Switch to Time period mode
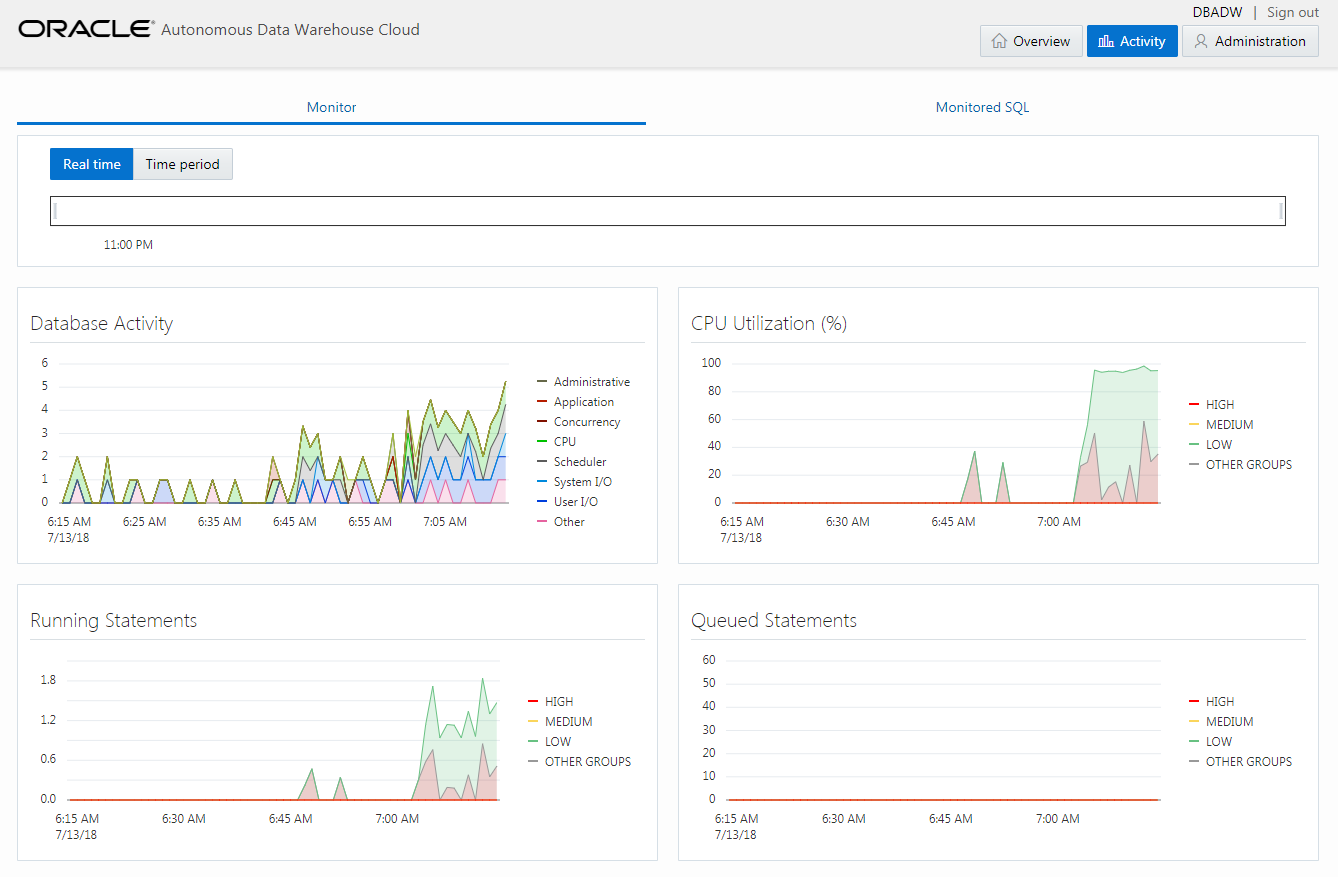The image size is (1338, 877). tap(182, 164)
